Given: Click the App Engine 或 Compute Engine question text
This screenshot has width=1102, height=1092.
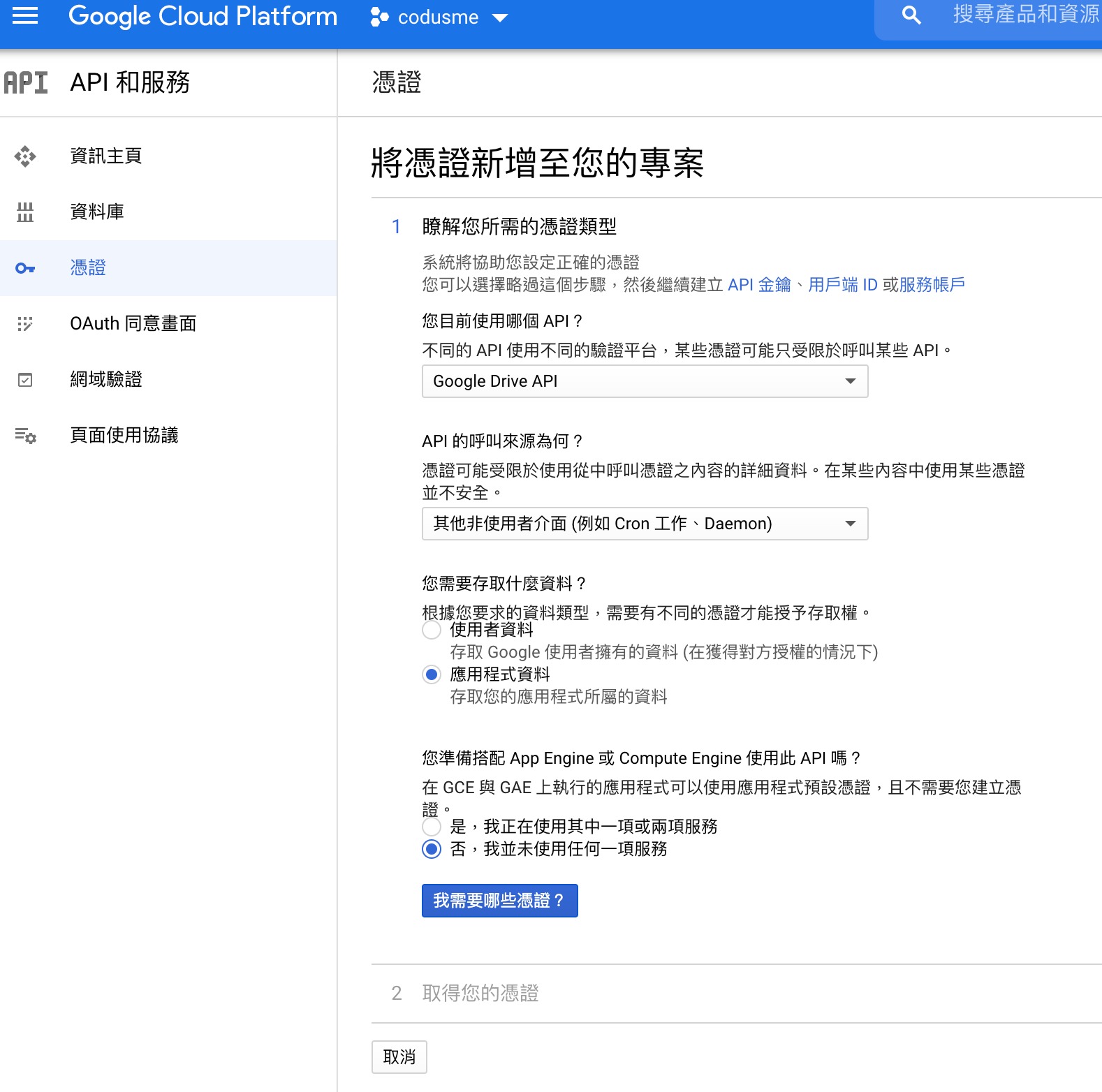Looking at the screenshot, I should 642,758.
